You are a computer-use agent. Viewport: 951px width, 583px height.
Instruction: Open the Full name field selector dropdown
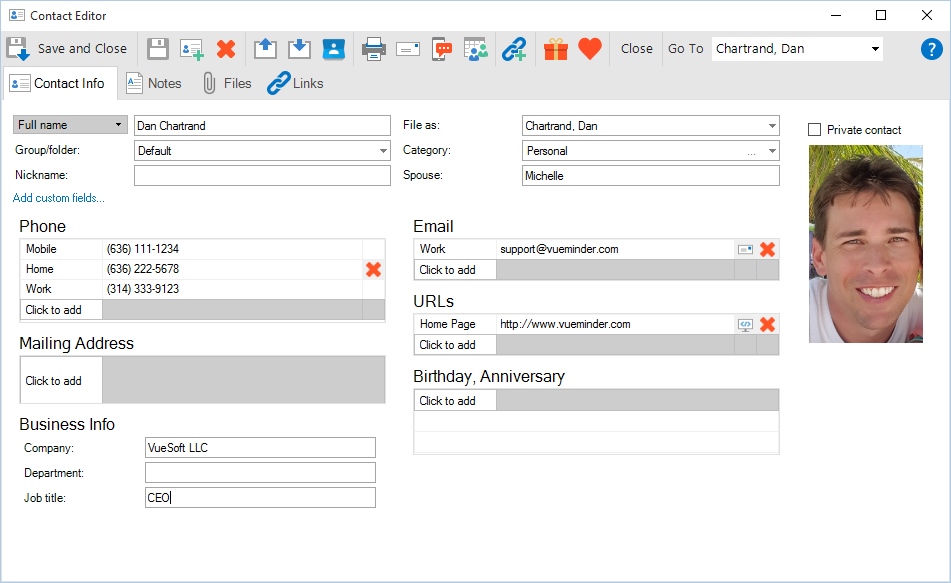(119, 124)
